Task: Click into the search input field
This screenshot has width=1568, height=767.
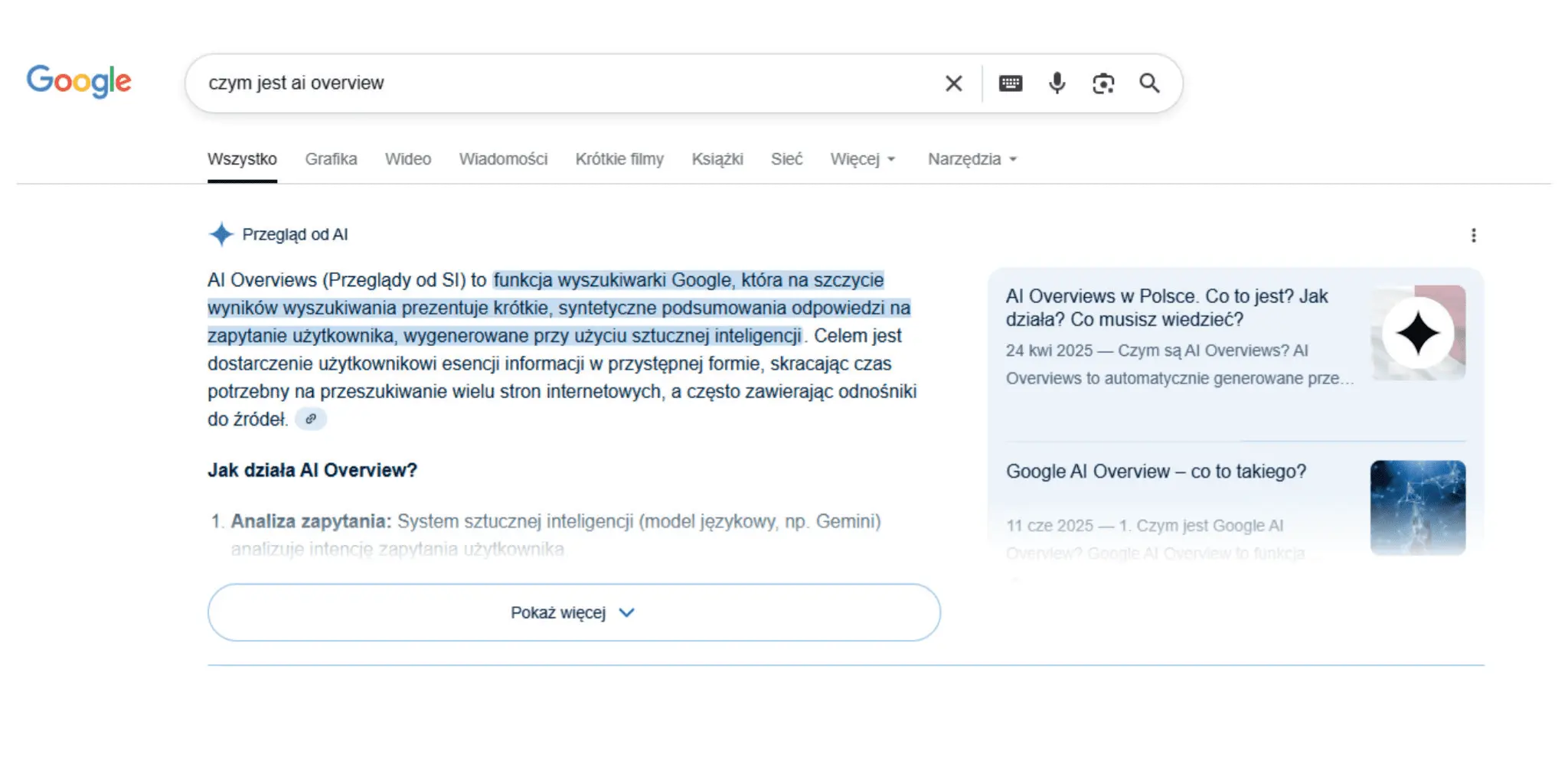Action: [x=567, y=83]
